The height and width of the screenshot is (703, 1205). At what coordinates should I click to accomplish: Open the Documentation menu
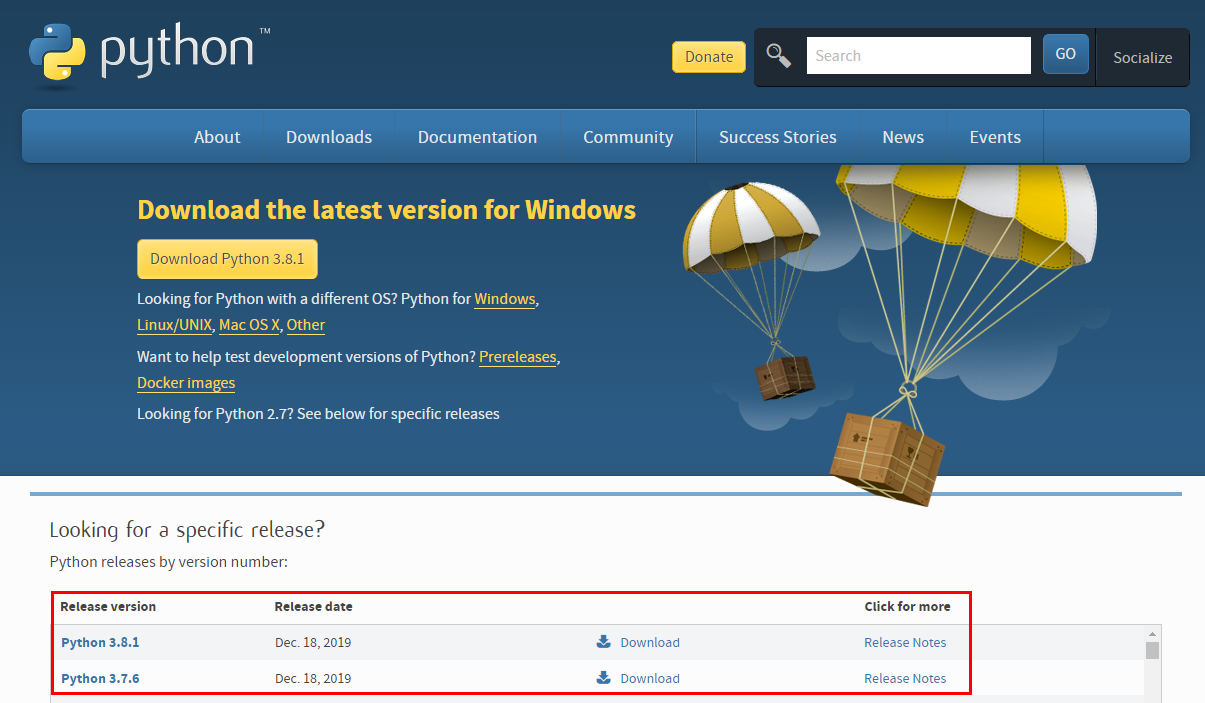[477, 137]
